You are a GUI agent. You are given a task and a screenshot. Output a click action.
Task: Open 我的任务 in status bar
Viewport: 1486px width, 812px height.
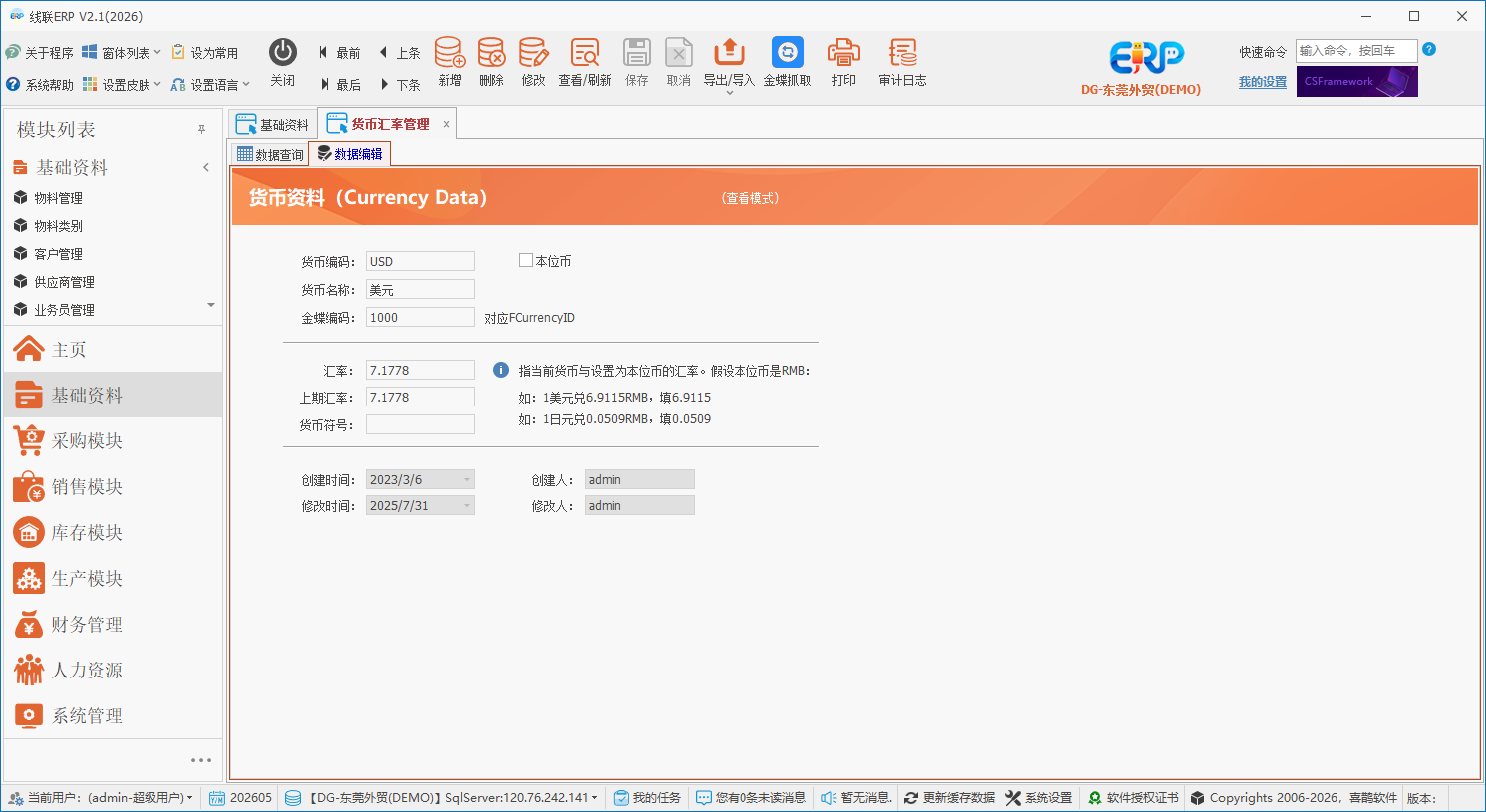point(647,798)
